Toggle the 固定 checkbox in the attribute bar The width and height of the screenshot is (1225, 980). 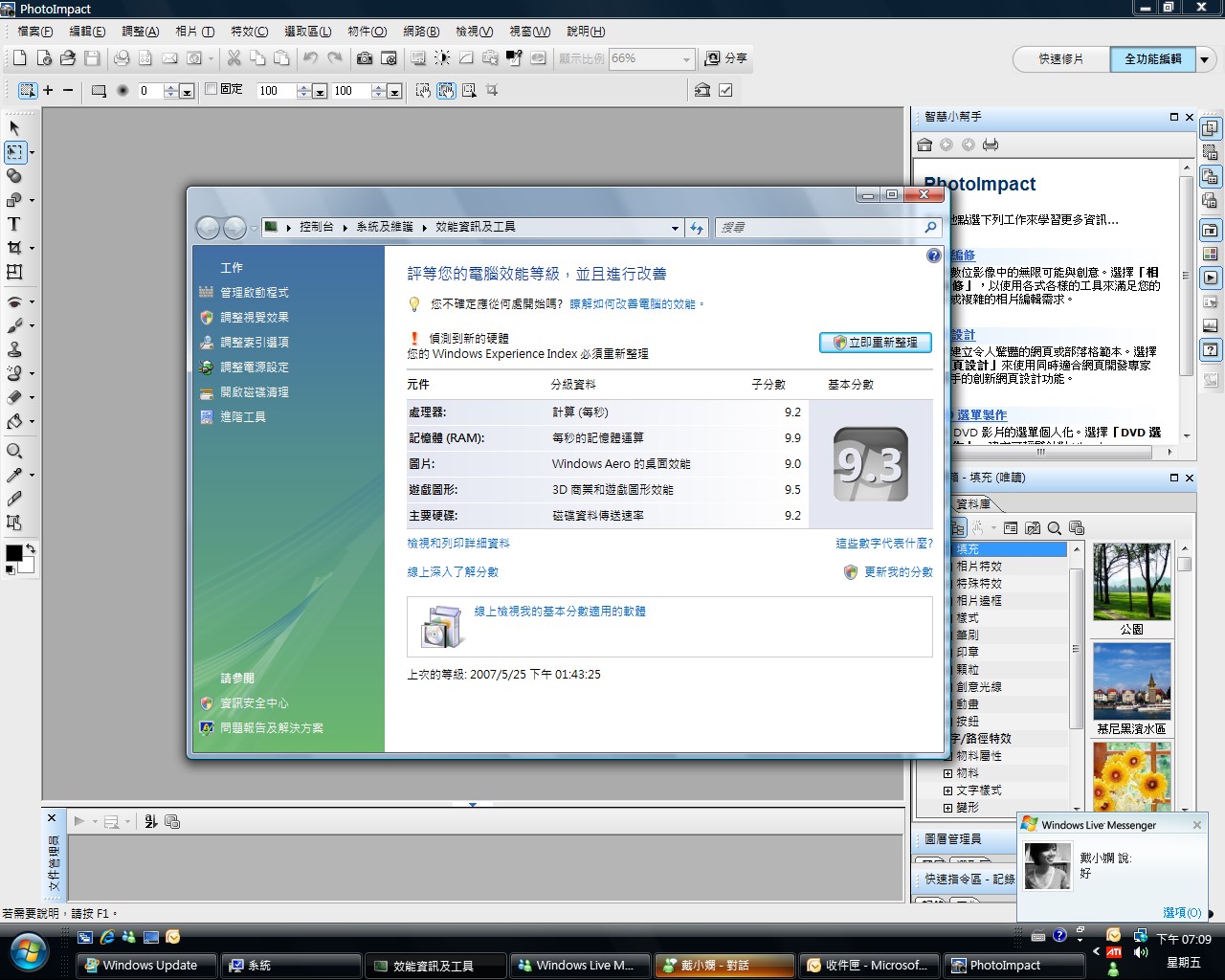212,89
